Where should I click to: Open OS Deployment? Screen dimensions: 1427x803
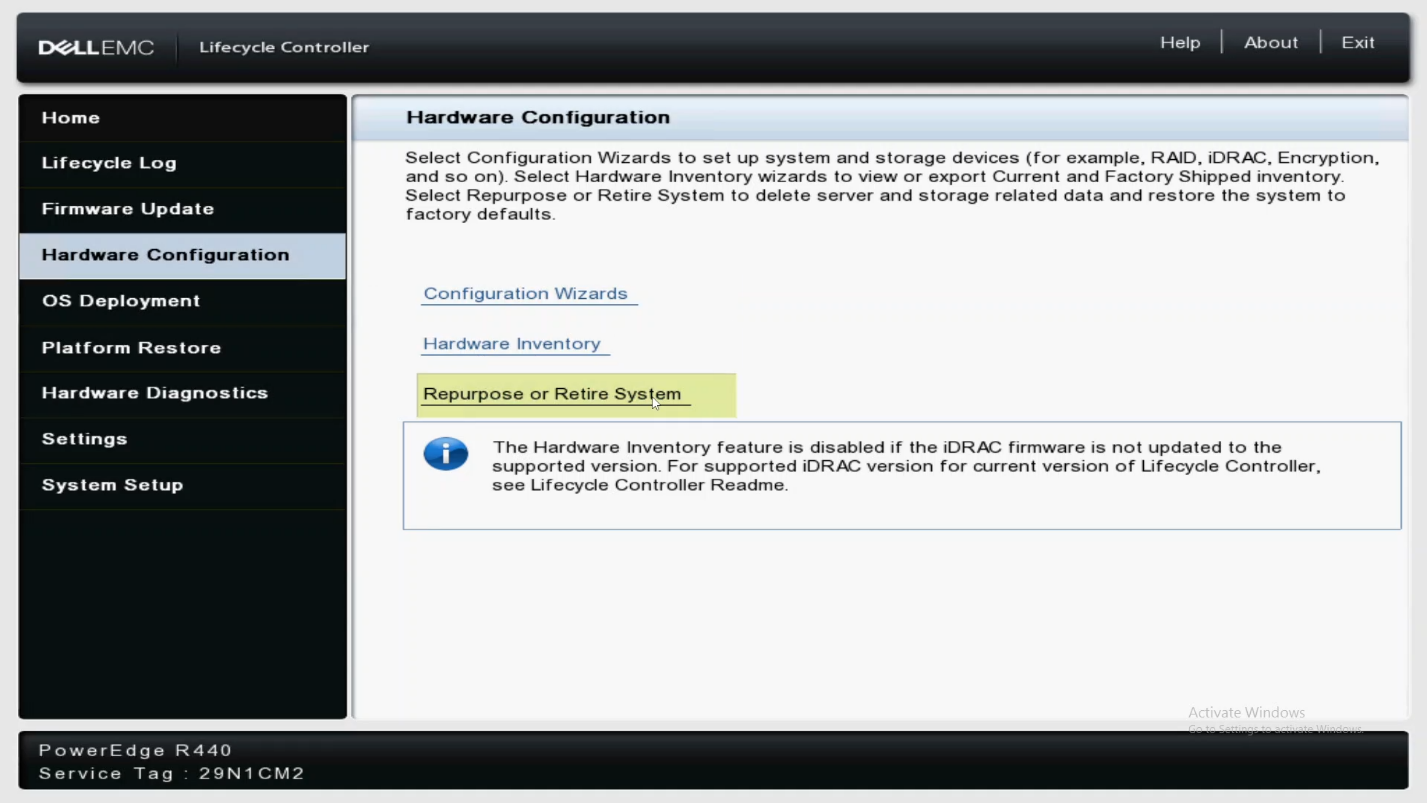[x=120, y=301]
